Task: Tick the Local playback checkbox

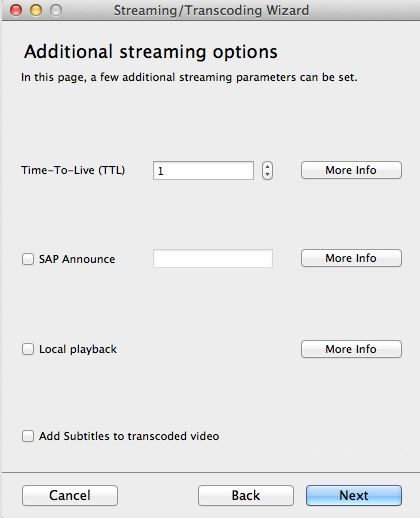Action: [28, 349]
